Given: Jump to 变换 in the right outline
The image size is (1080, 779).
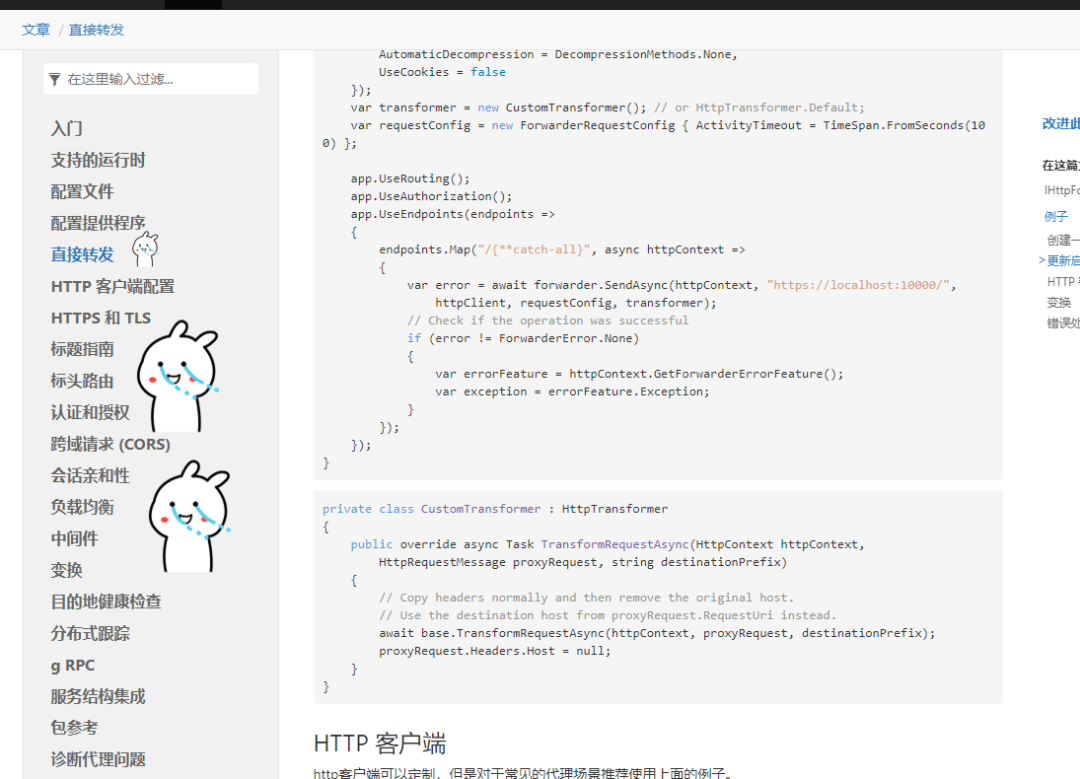Looking at the screenshot, I should (1059, 302).
